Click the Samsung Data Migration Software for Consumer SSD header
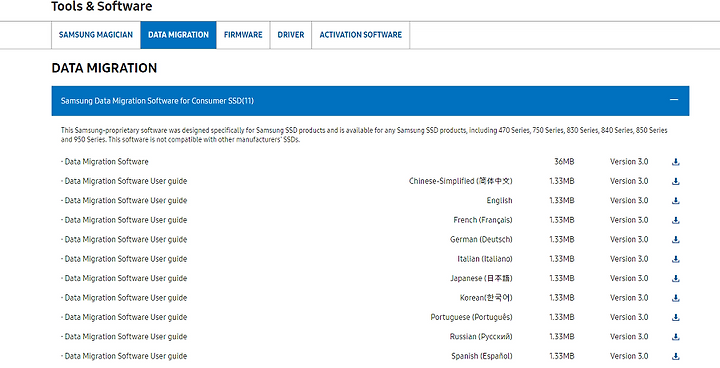This screenshot has height=368, width=720. pyautogui.click(x=370, y=101)
